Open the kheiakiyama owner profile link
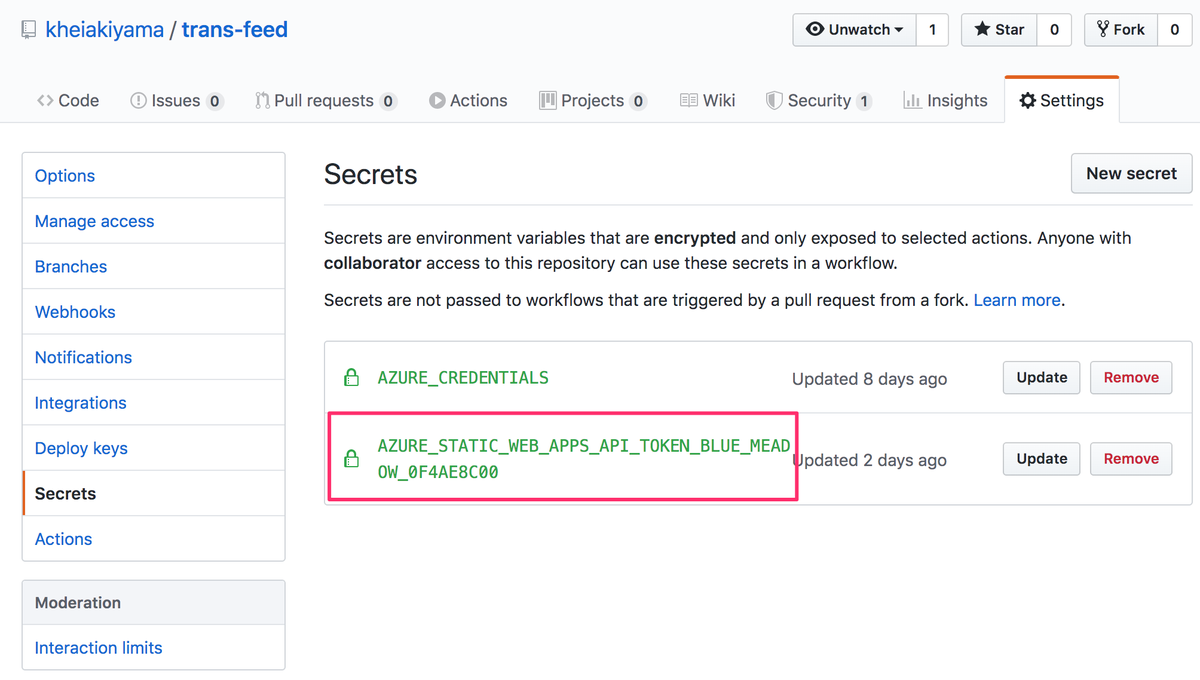Image resolution: width=1200 pixels, height=680 pixels. [105, 30]
